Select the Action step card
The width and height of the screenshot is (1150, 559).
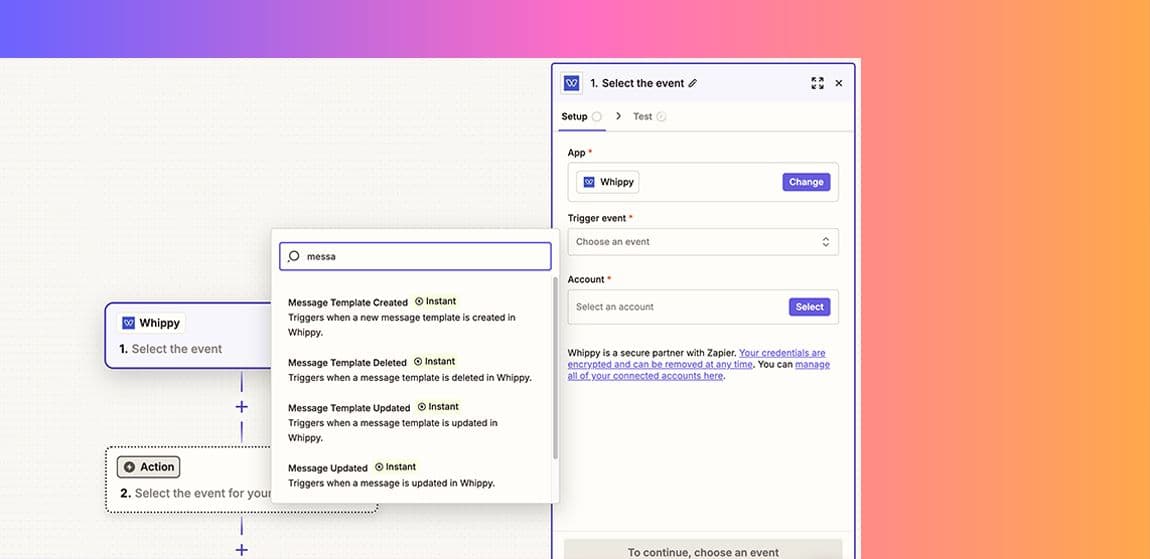click(x=242, y=480)
